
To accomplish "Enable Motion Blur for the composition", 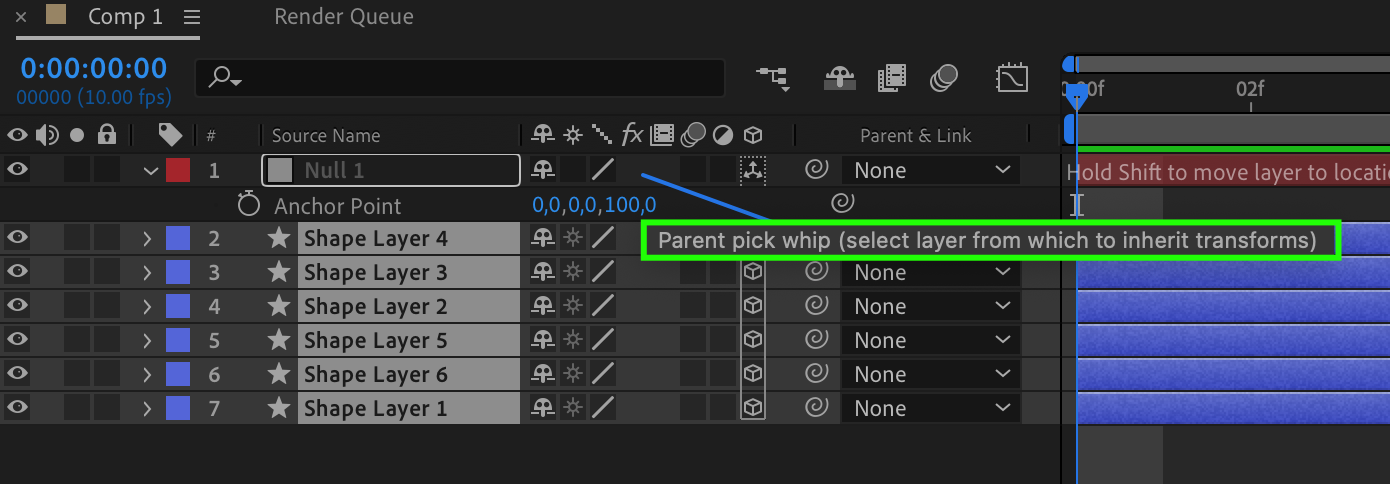I will [x=944, y=78].
